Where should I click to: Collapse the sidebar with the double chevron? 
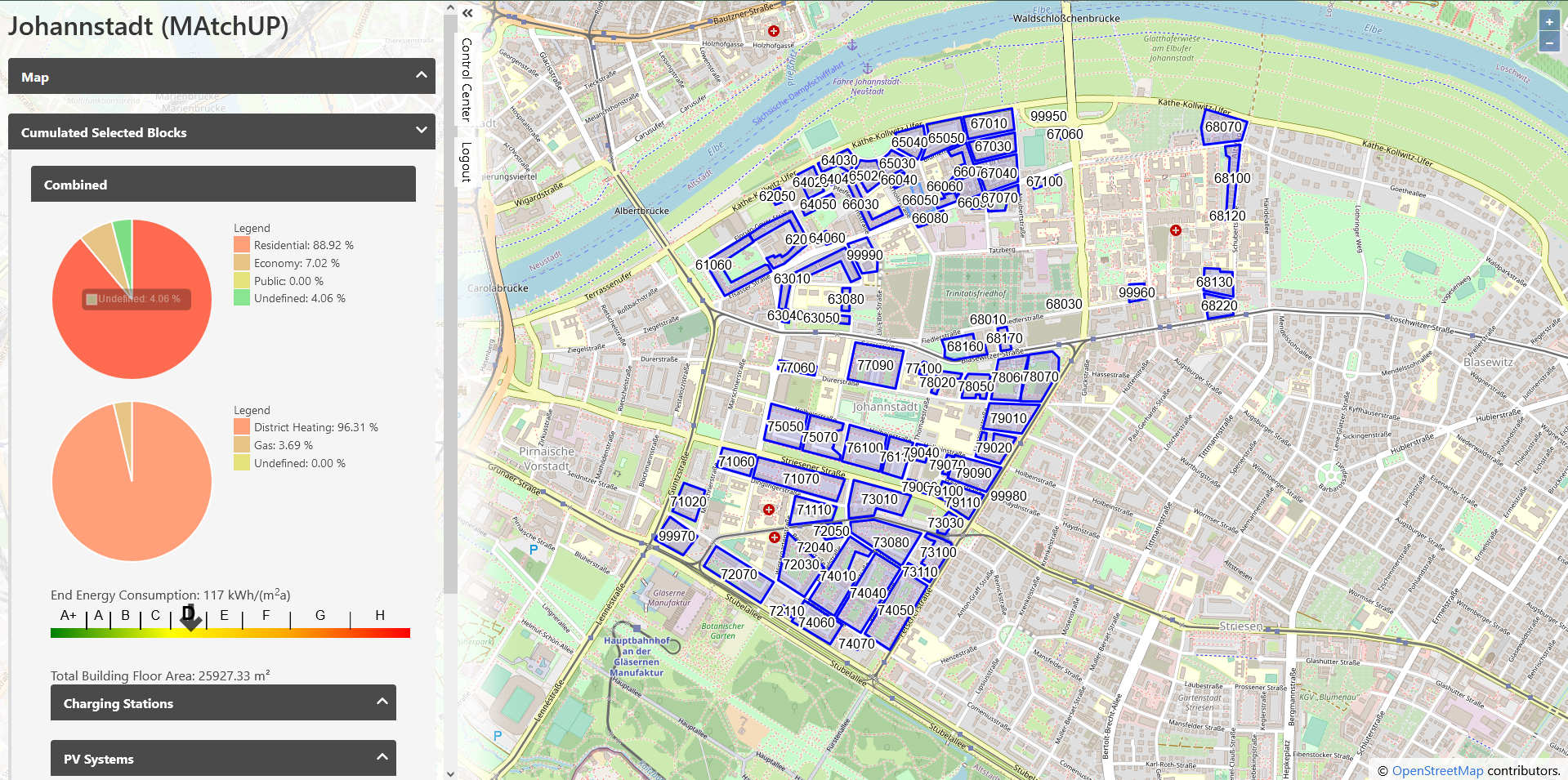[x=467, y=13]
